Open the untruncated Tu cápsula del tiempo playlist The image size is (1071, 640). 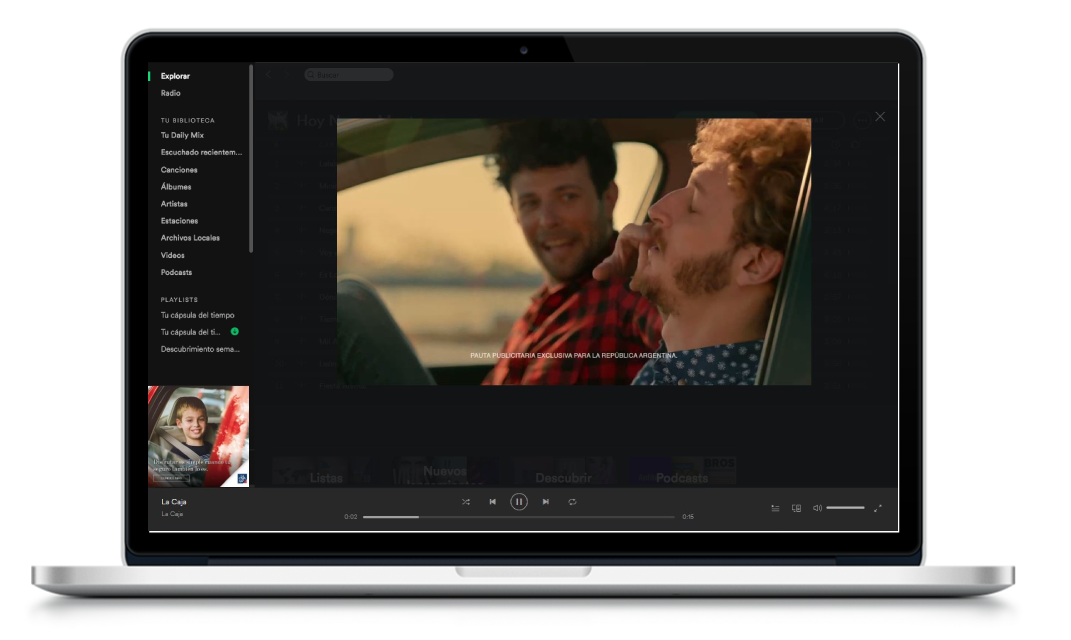(x=197, y=316)
